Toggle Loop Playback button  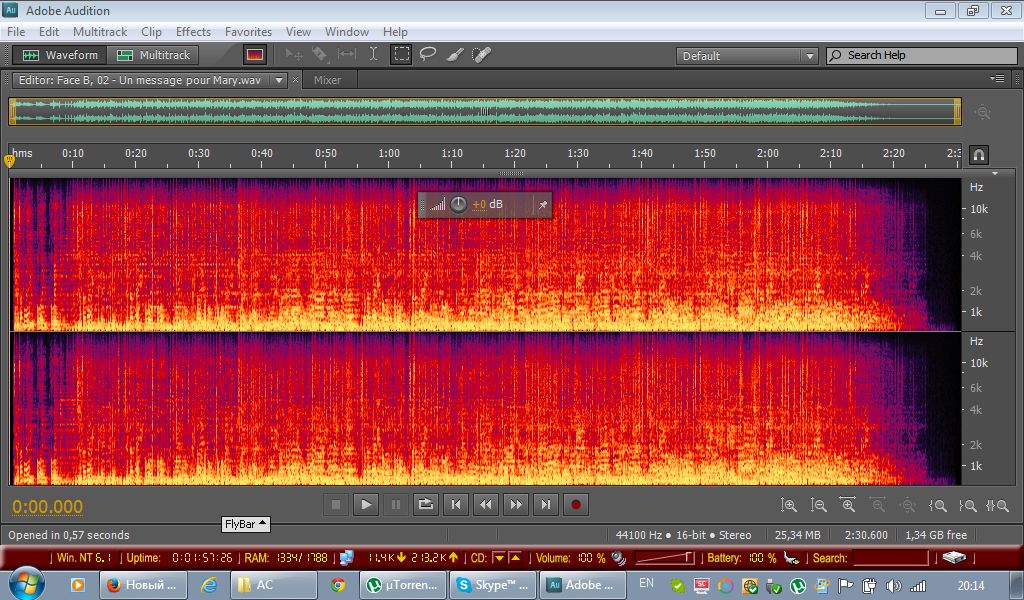(x=426, y=505)
